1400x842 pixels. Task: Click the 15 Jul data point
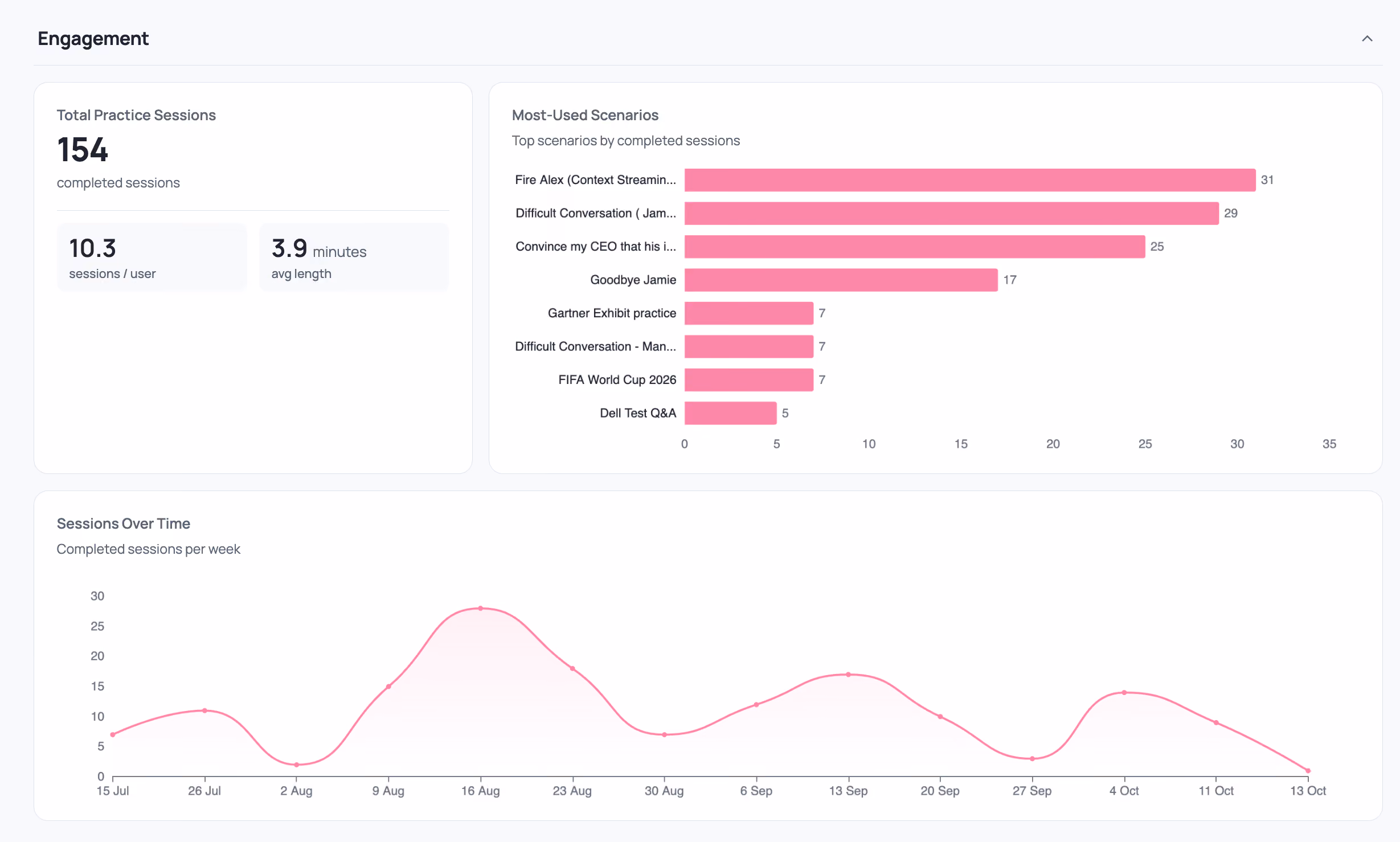click(x=113, y=735)
